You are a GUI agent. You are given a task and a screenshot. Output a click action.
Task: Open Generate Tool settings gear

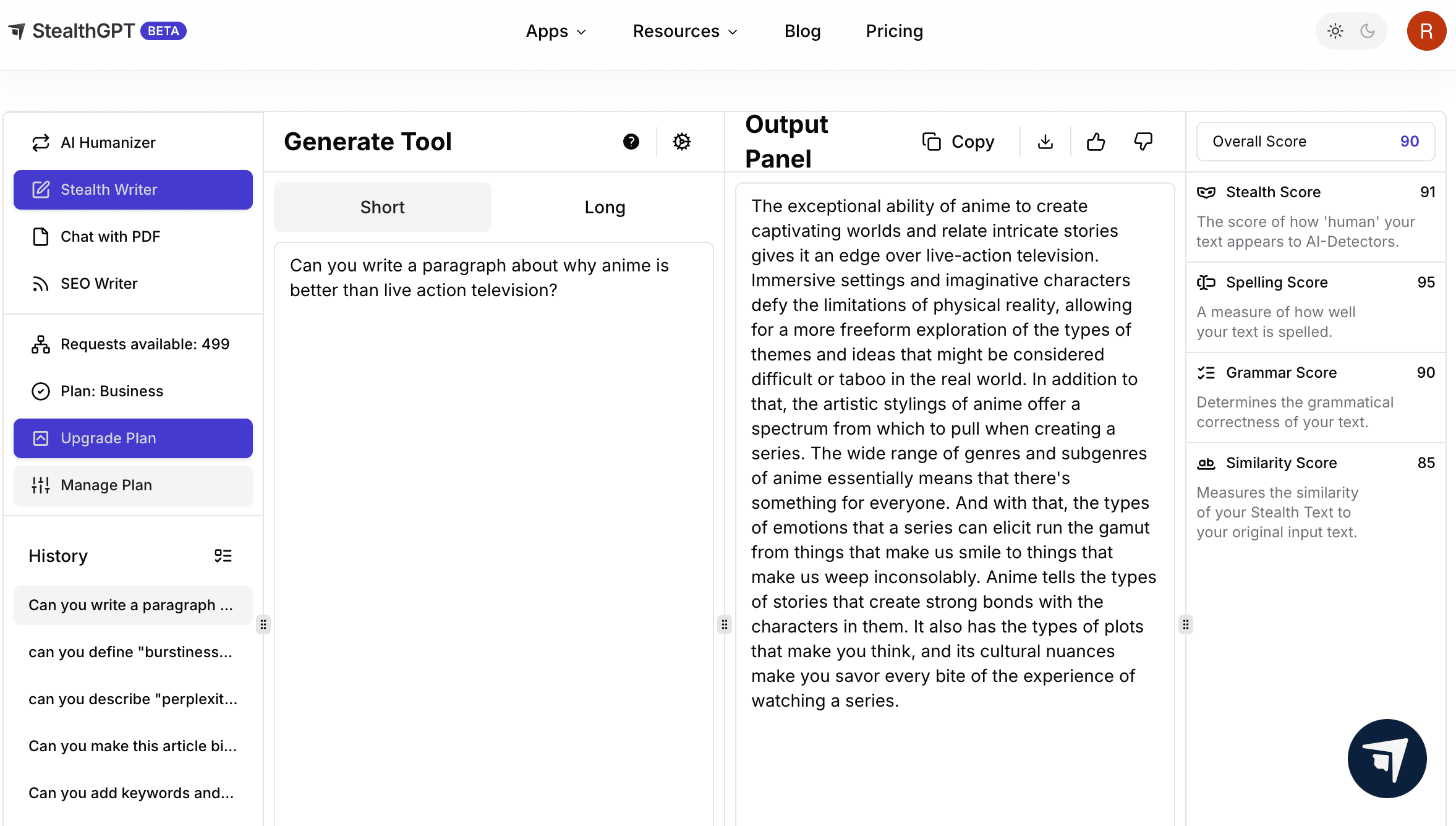681,142
